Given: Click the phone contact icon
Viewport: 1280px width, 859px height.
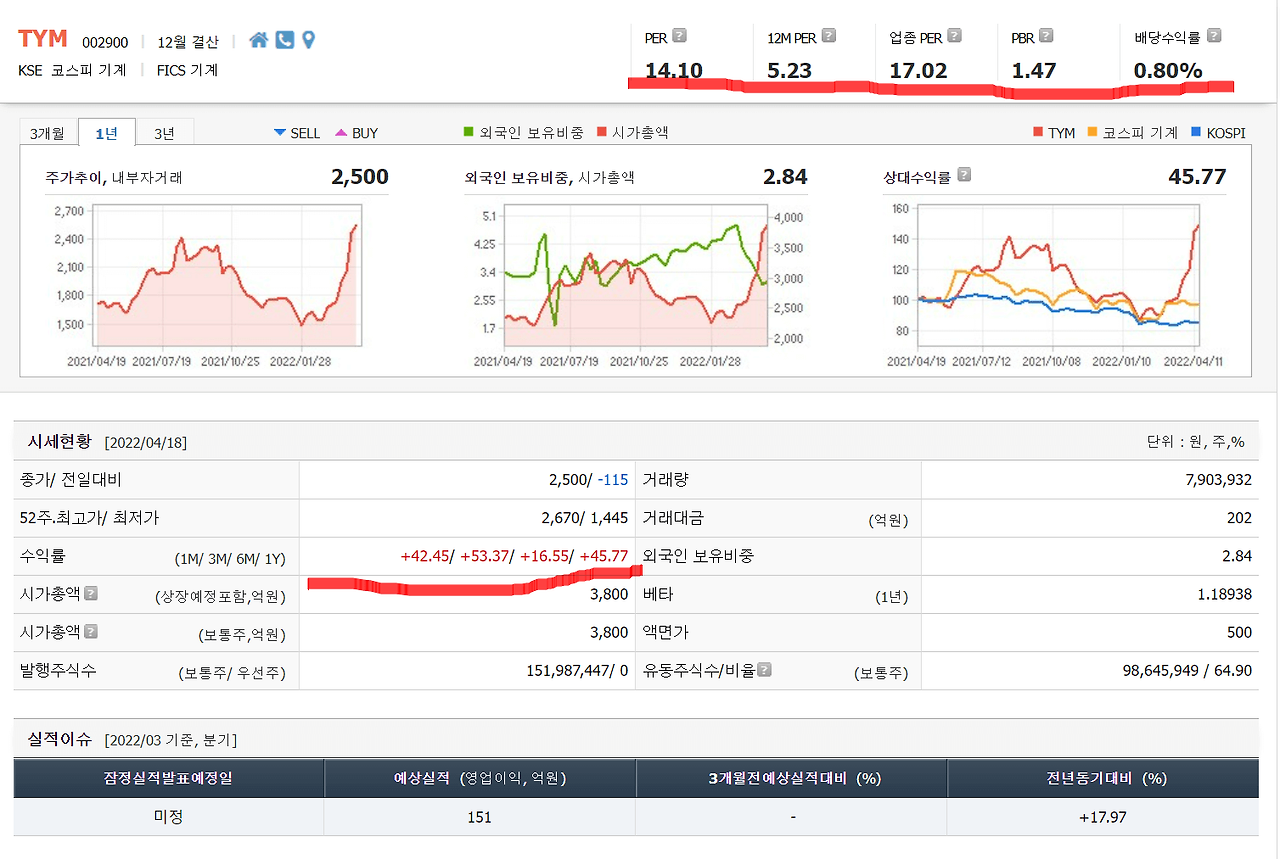Looking at the screenshot, I should [x=285, y=40].
